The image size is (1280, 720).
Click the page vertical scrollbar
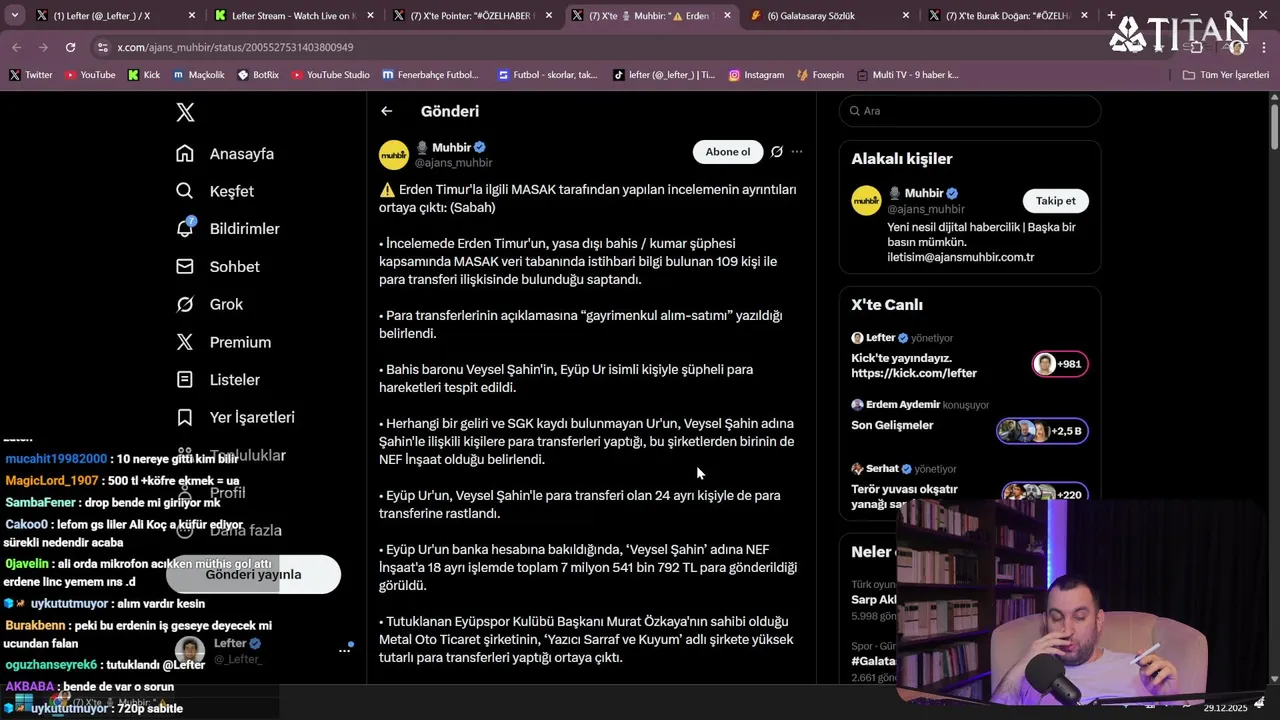(1274, 125)
